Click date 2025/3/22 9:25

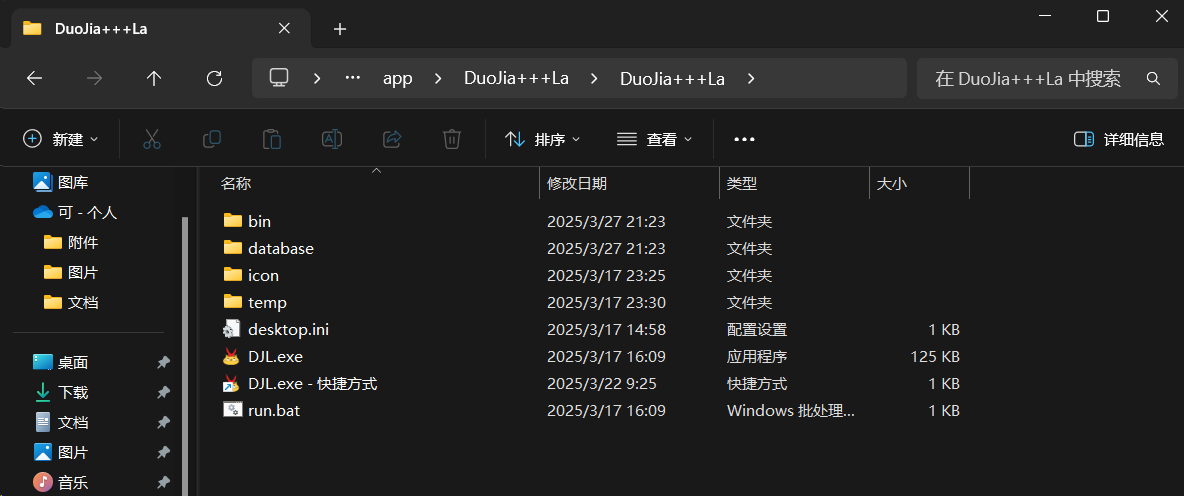coord(601,384)
